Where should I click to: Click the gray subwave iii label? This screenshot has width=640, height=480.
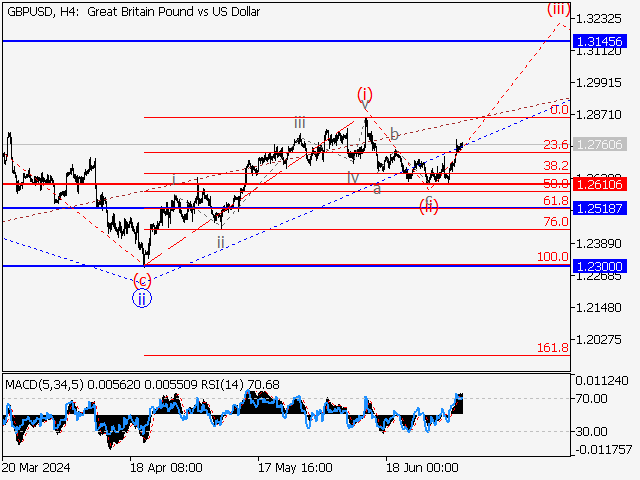(x=300, y=122)
